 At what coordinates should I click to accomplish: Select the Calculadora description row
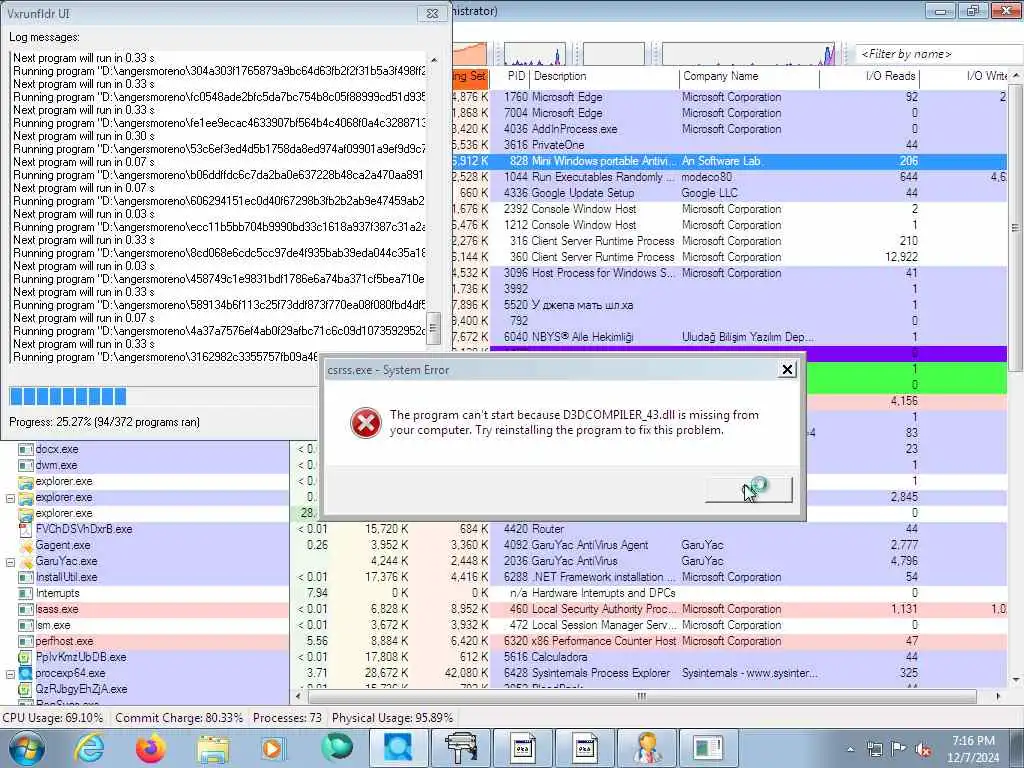559,657
